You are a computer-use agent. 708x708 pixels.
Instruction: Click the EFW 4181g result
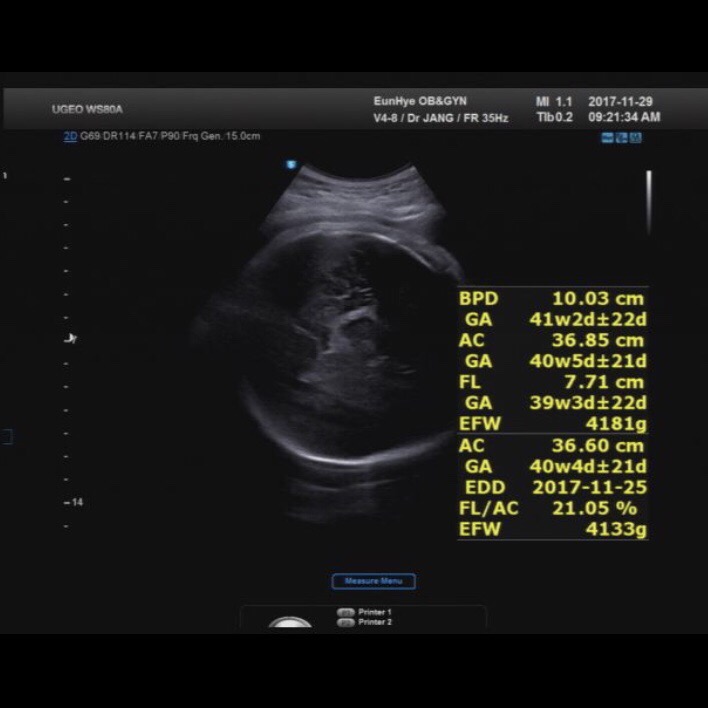coord(552,424)
